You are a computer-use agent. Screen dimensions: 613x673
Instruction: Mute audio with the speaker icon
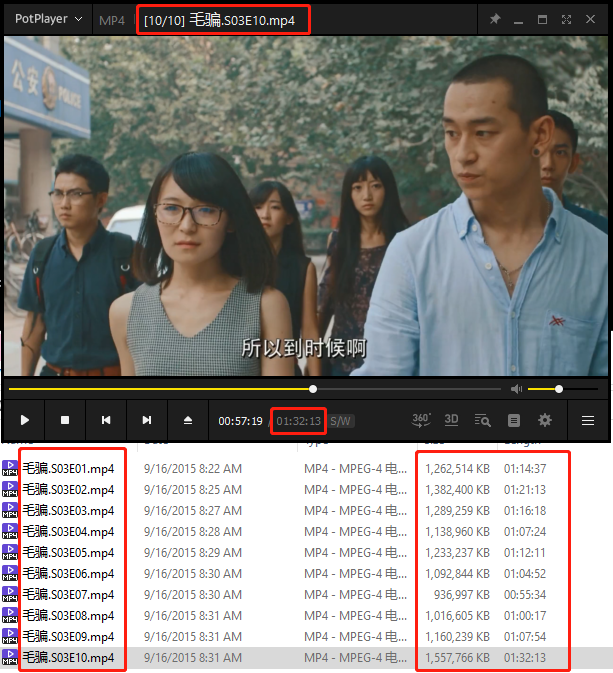coord(516,389)
